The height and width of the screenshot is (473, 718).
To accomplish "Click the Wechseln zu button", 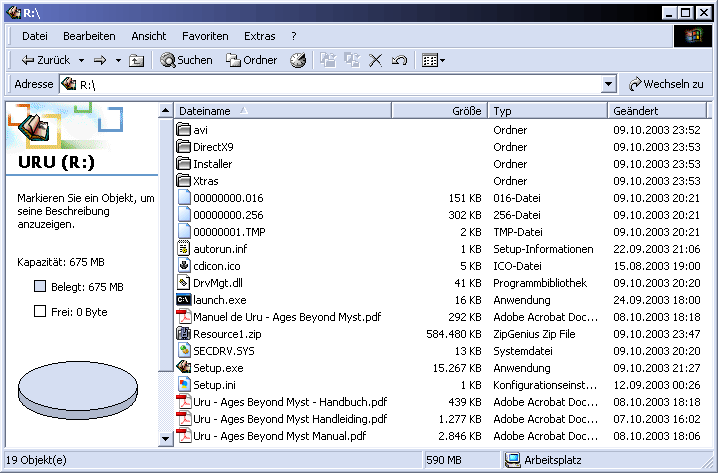I will tap(666, 85).
